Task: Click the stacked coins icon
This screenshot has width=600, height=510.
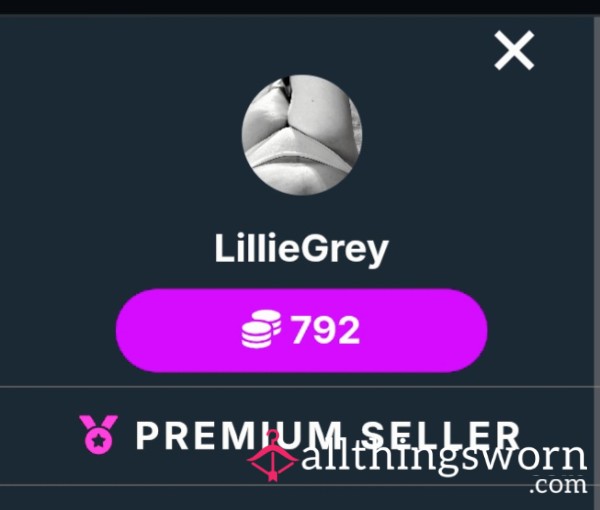Action: tap(262, 329)
